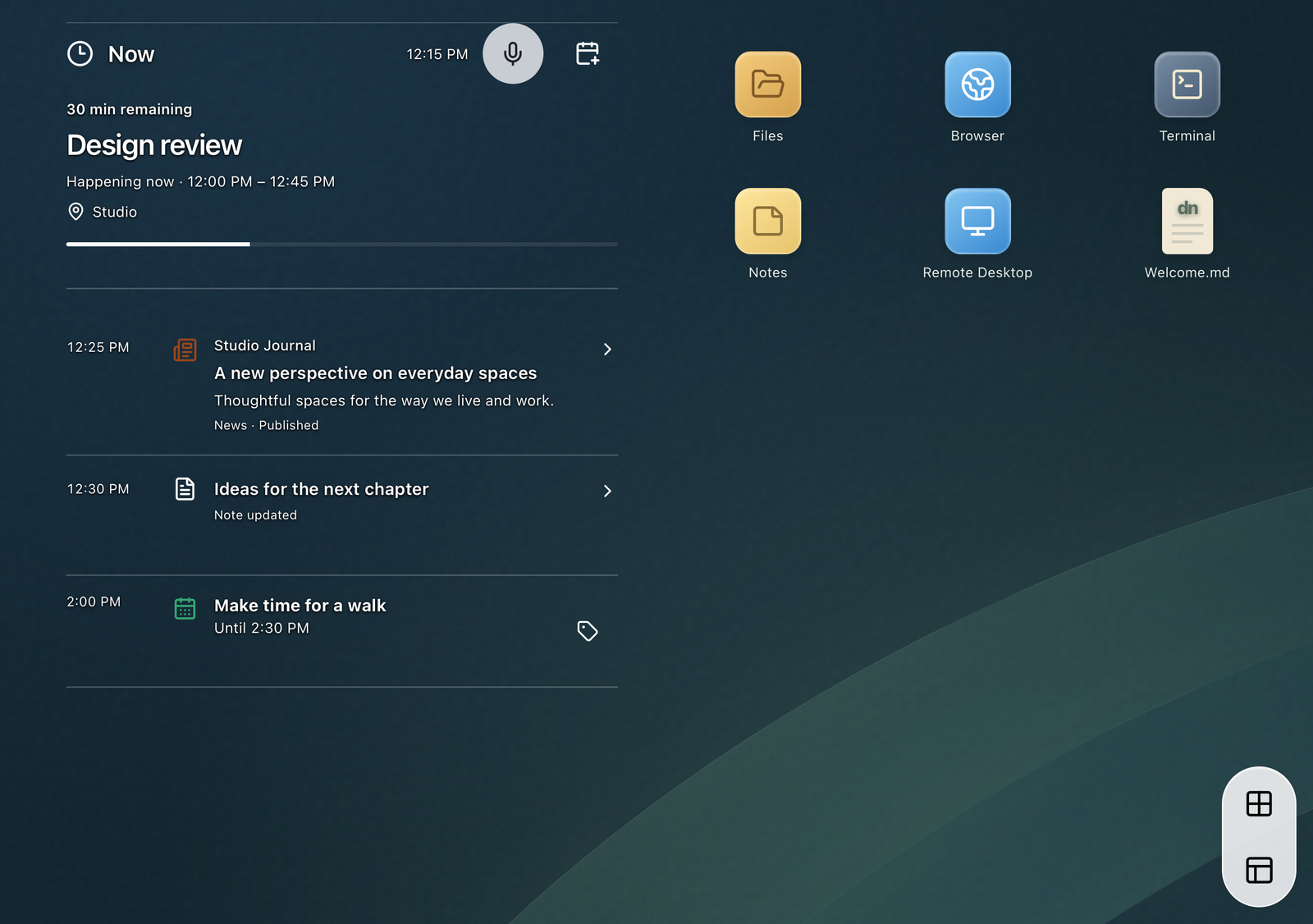Click the tag icon on the walk event
1313x924 pixels.
click(588, 630)
